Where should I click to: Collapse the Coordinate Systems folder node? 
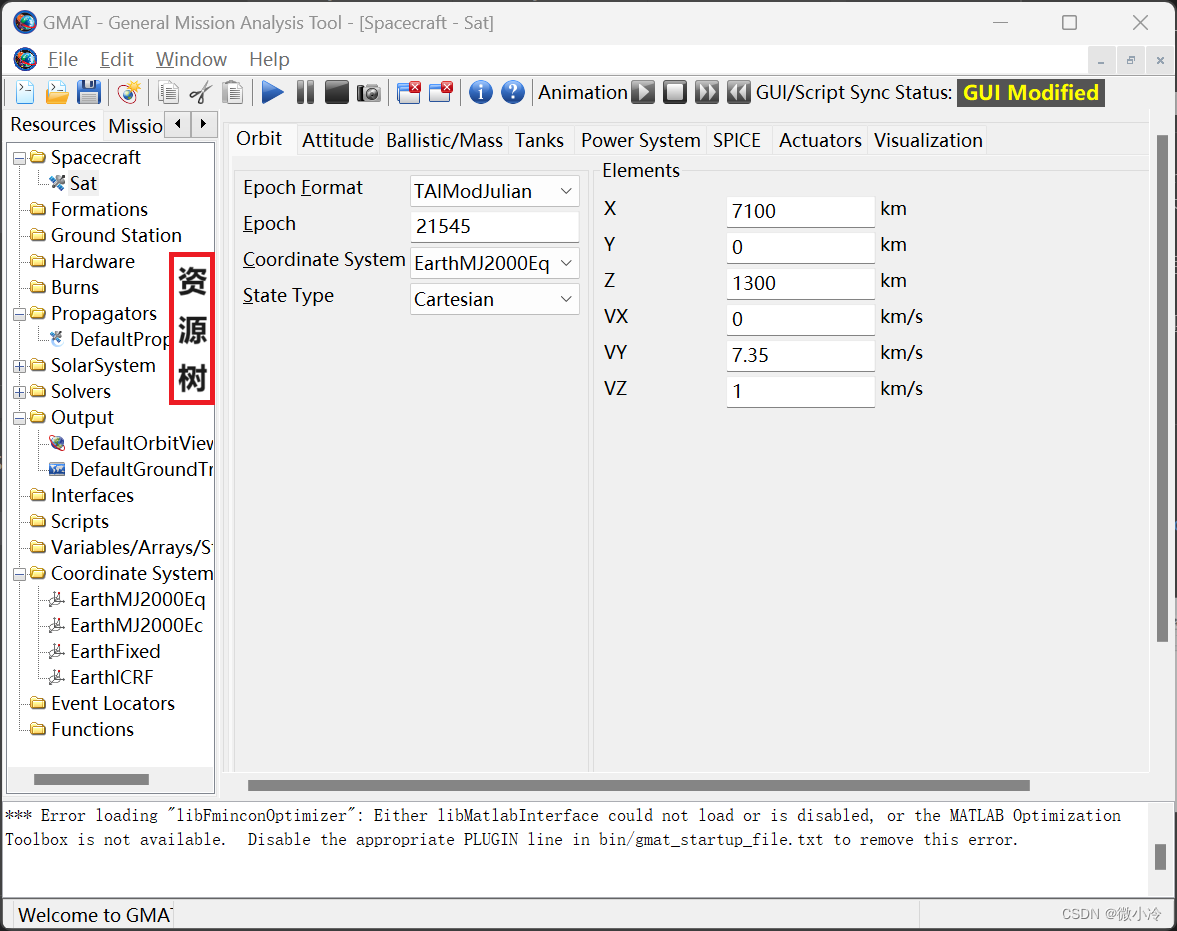20,574
